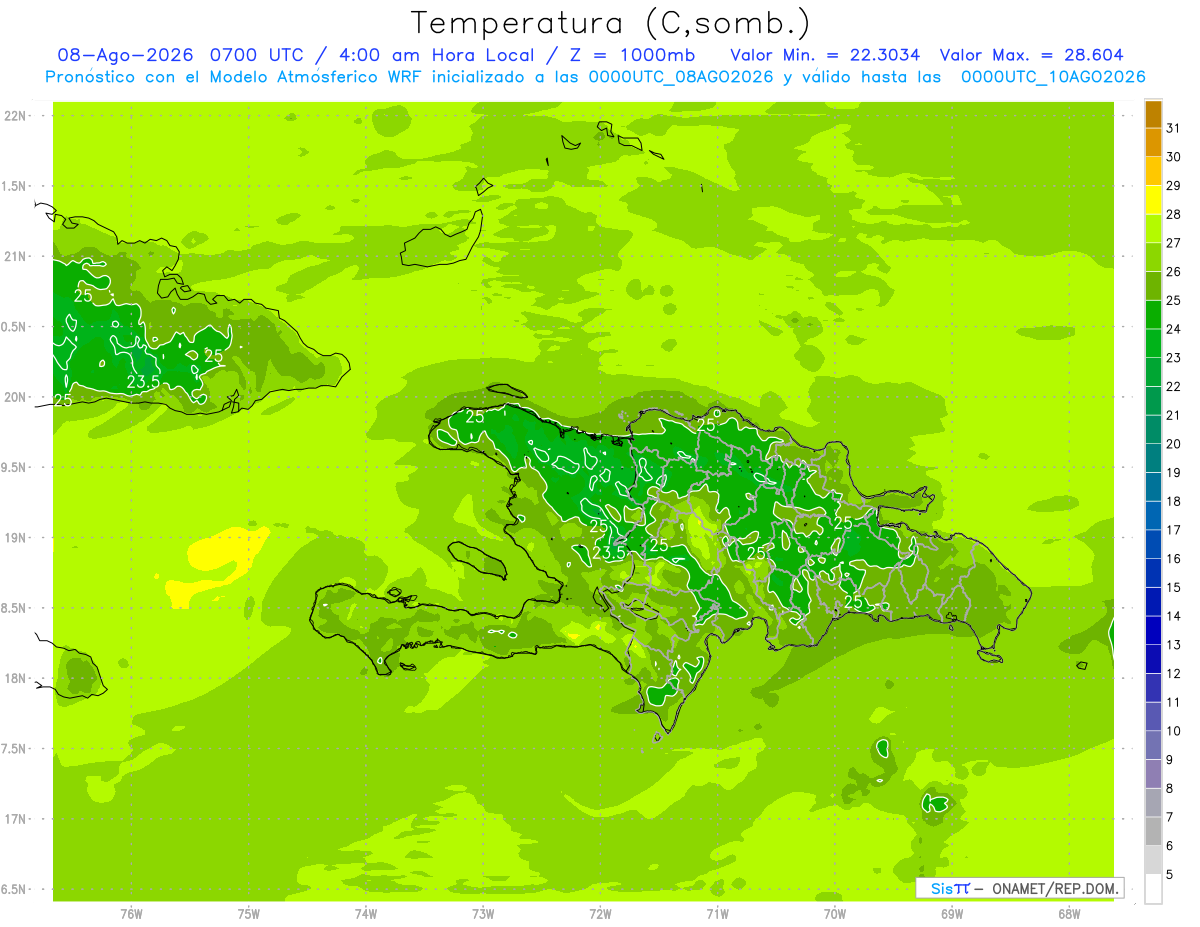
Task: Pick the lime swatch between 26 and 27
Action: [x=1153, y=257]
